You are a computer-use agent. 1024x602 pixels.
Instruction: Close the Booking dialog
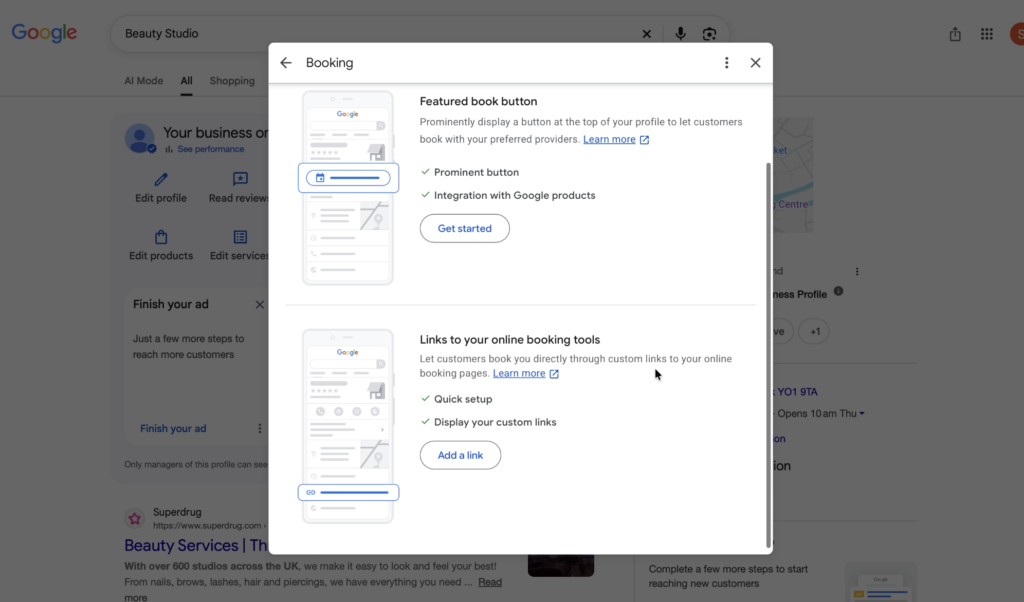click(755, 63)
